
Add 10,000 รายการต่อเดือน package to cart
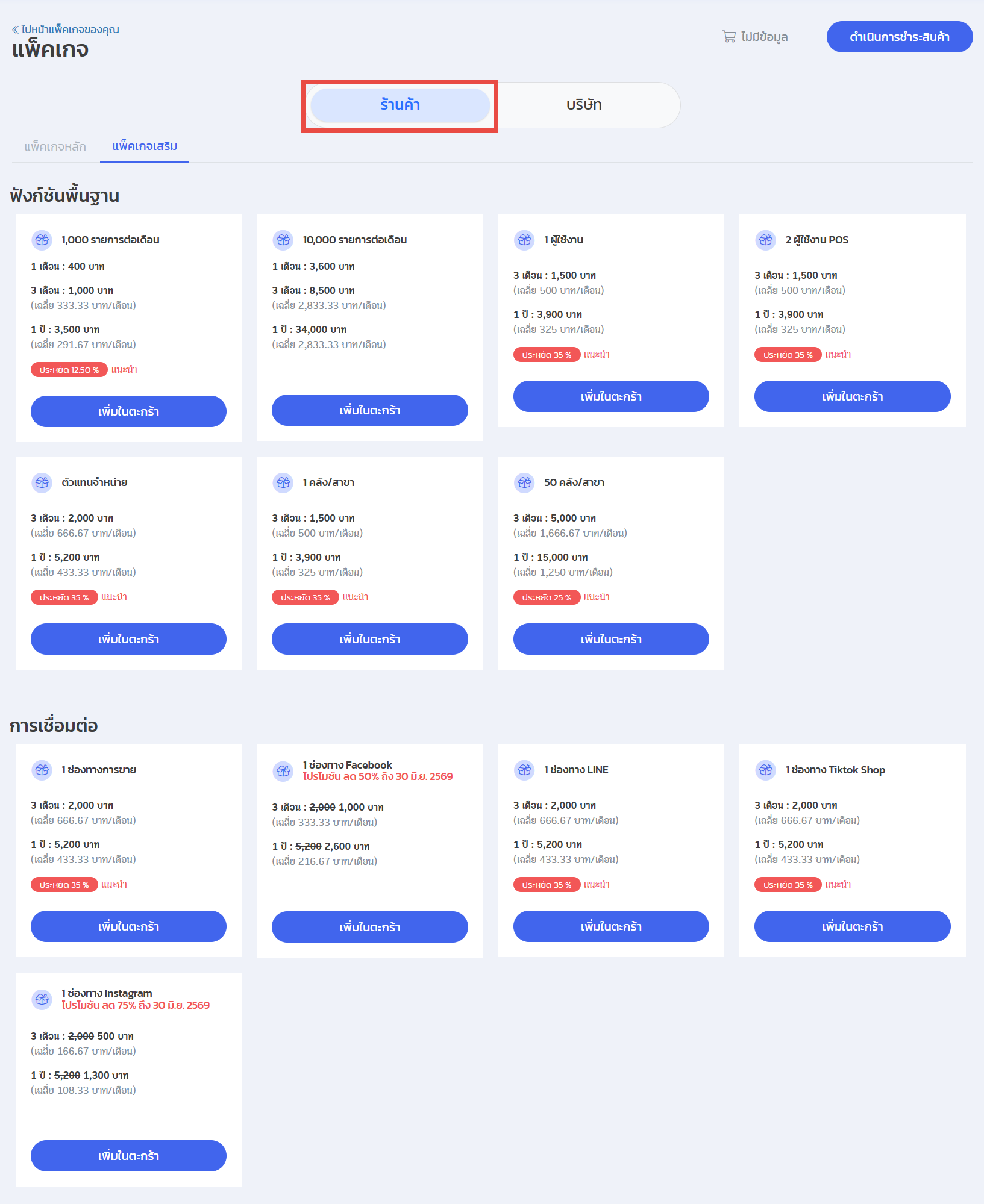coord(369,410)
